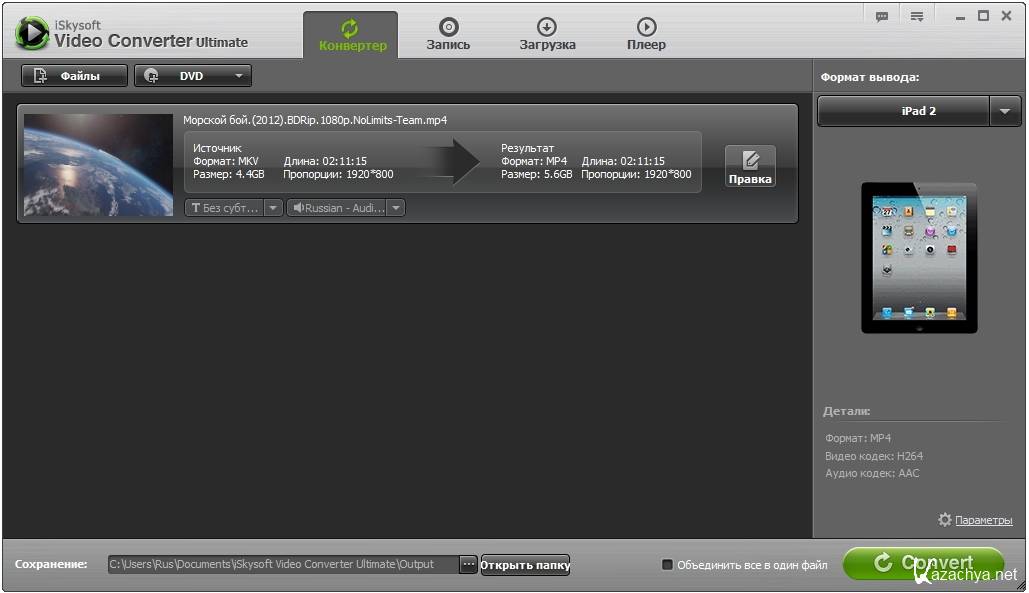
Task: Enable Объединить все в один файл checkbox
Action: (x=667, y=565)
